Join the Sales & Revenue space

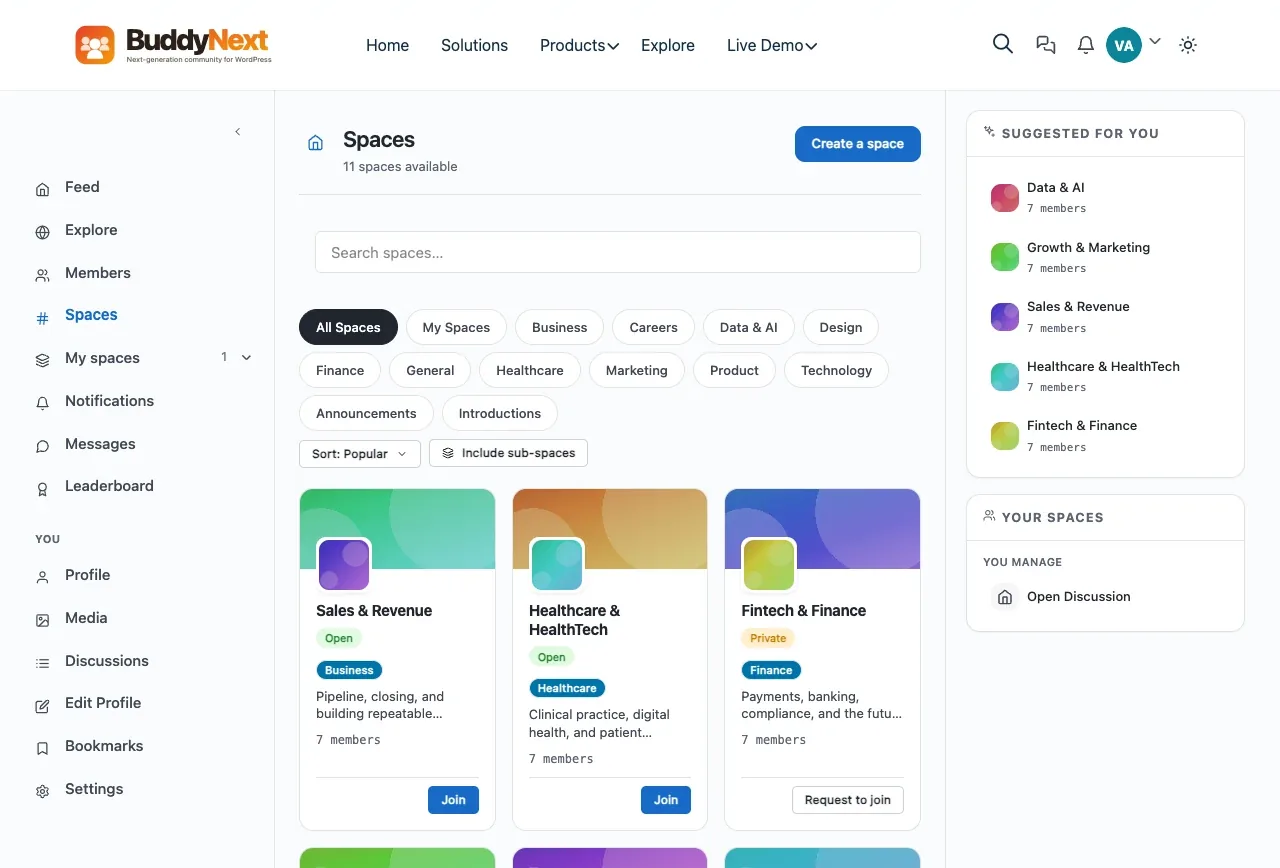point(453,800)
